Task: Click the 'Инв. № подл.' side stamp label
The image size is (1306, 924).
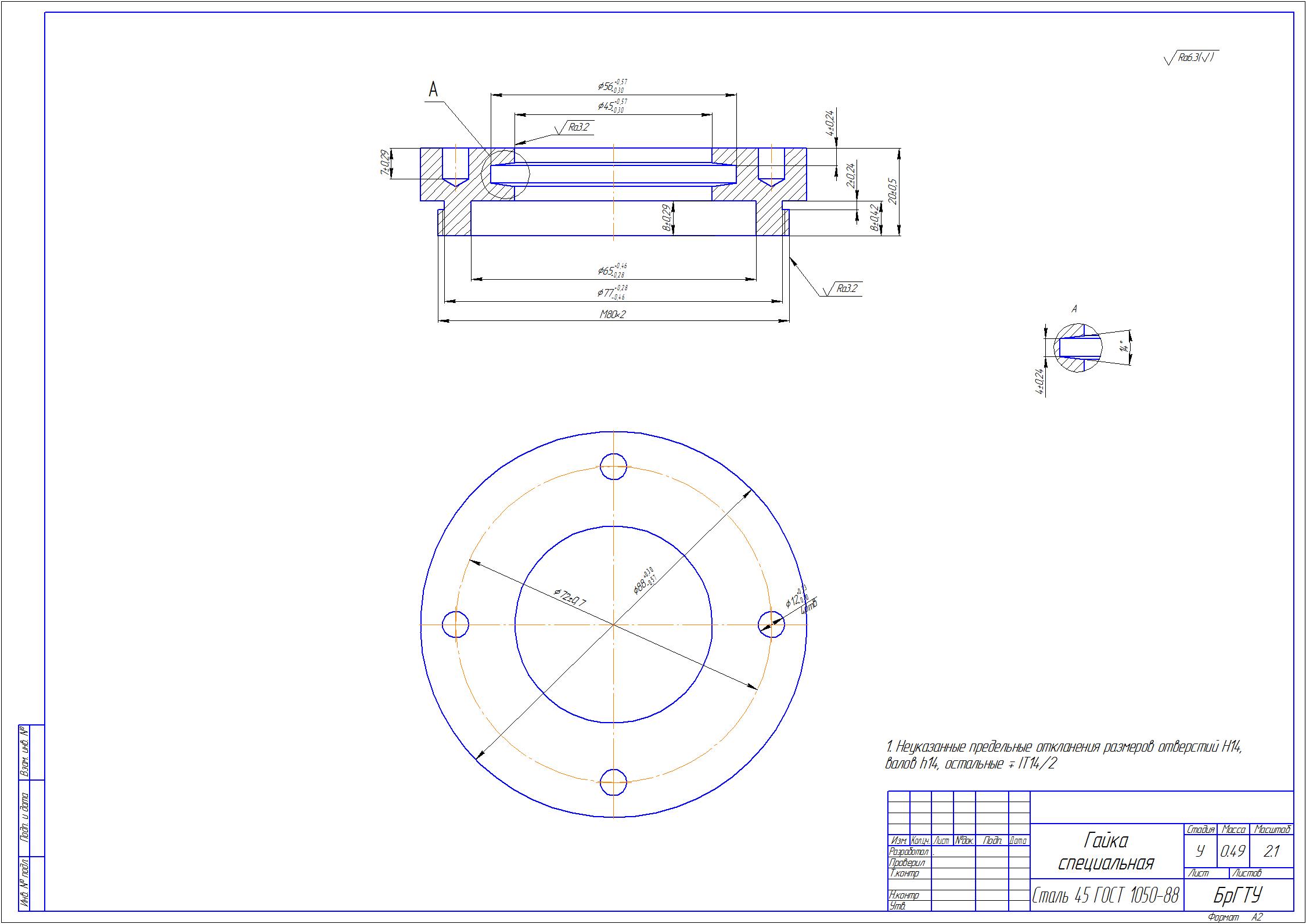Action: click(x=24, y=883)
